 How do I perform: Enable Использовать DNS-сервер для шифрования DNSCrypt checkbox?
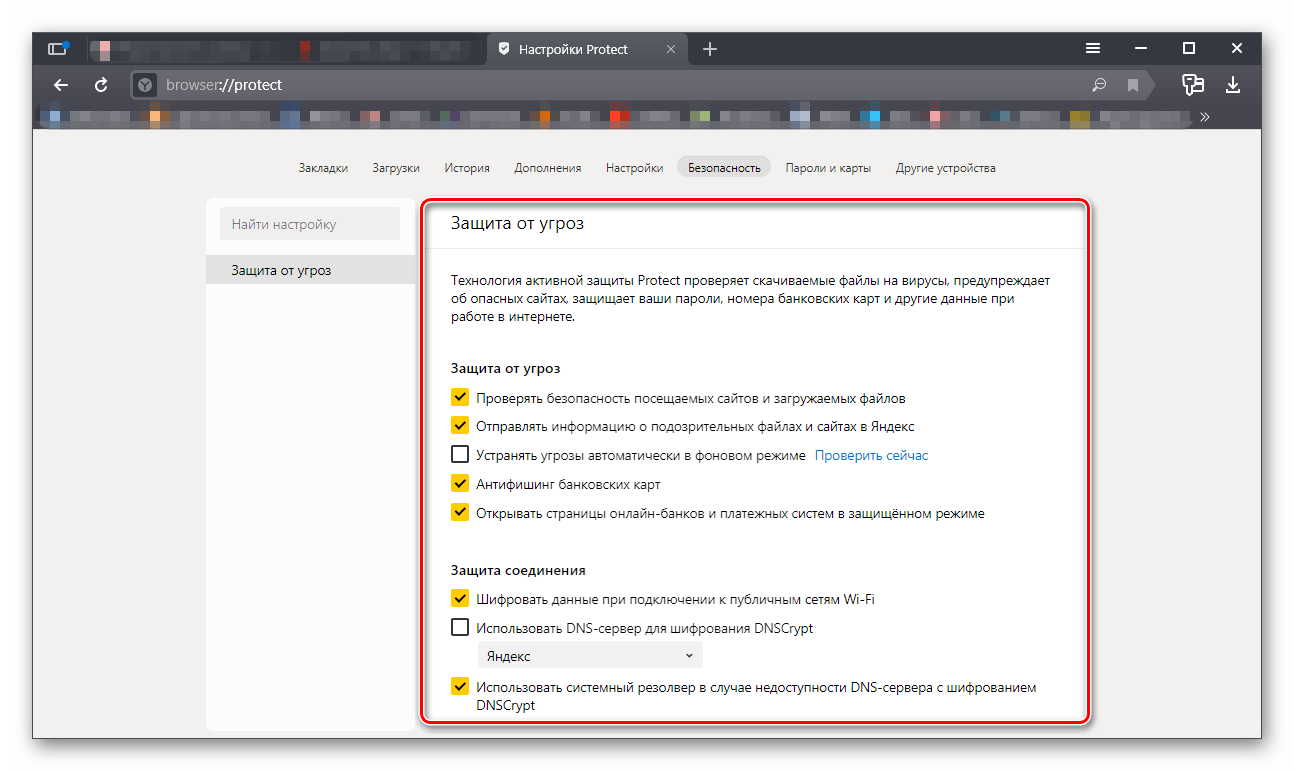(x=460, y=627)
